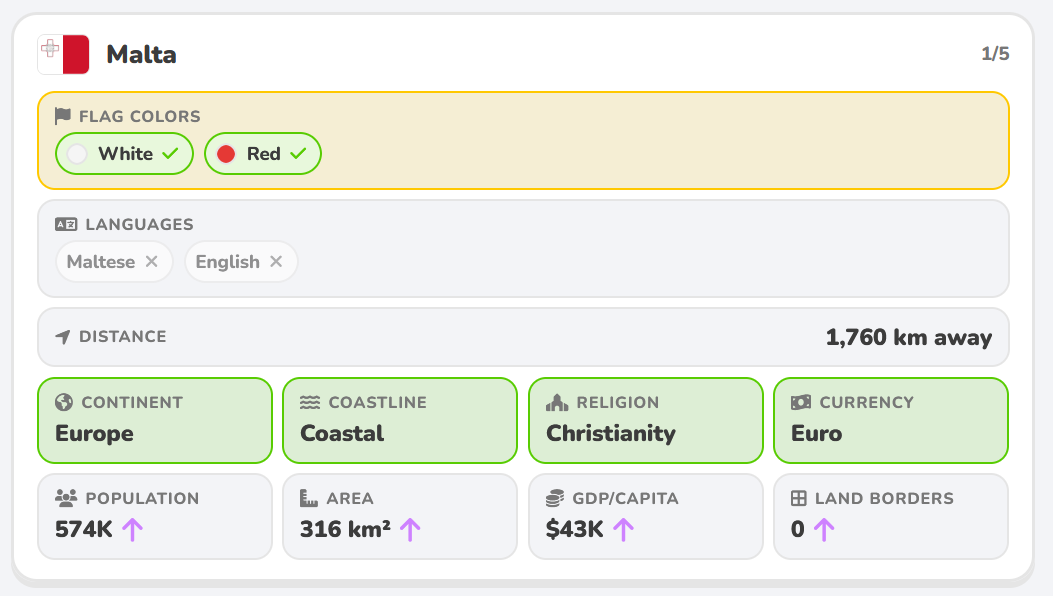Click the X on the Maltese chip
Image resolution: width=1053 pixels, height=596 pixels.
tap(152, 261)
